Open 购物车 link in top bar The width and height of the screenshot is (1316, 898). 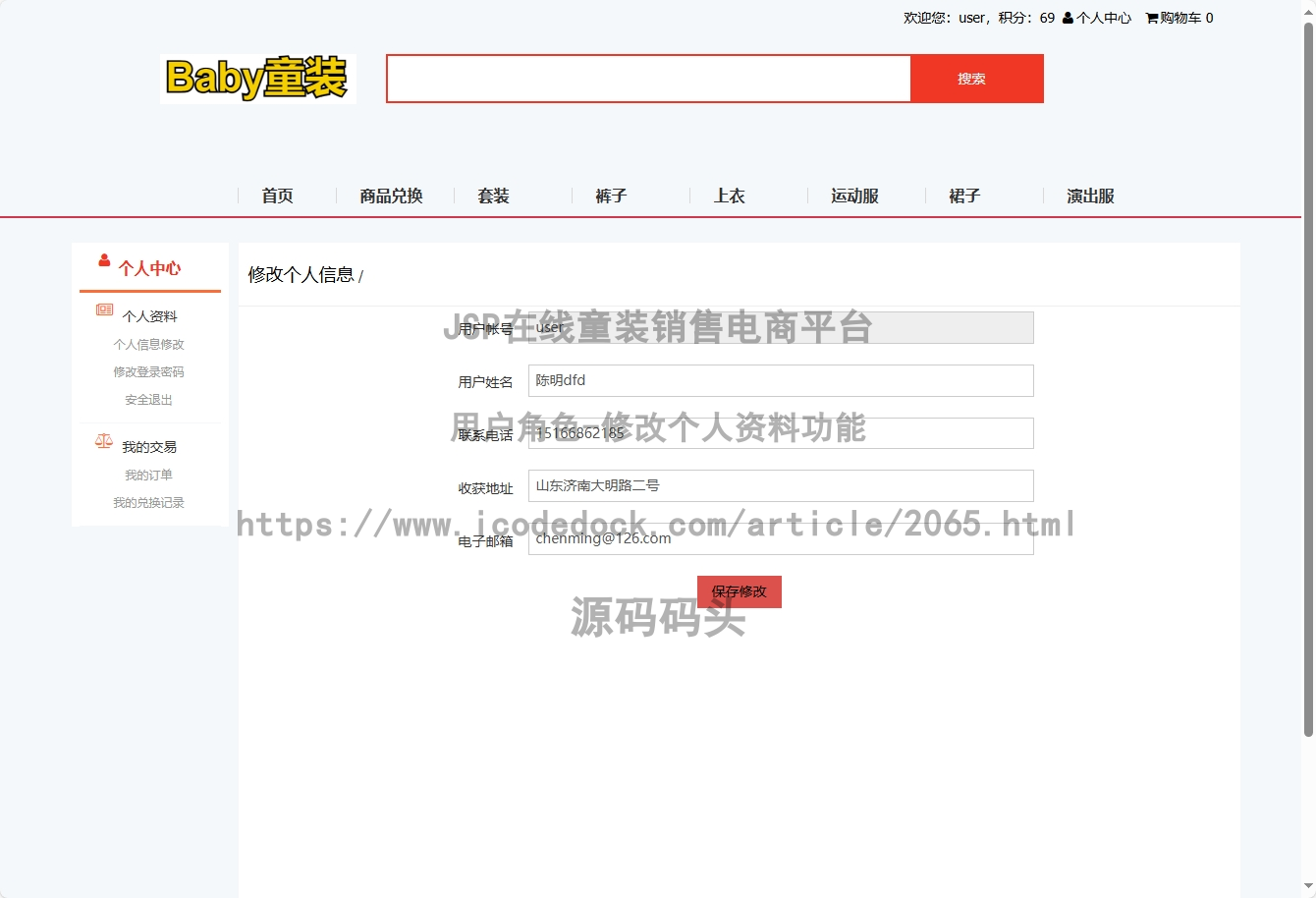(1186, 18)
